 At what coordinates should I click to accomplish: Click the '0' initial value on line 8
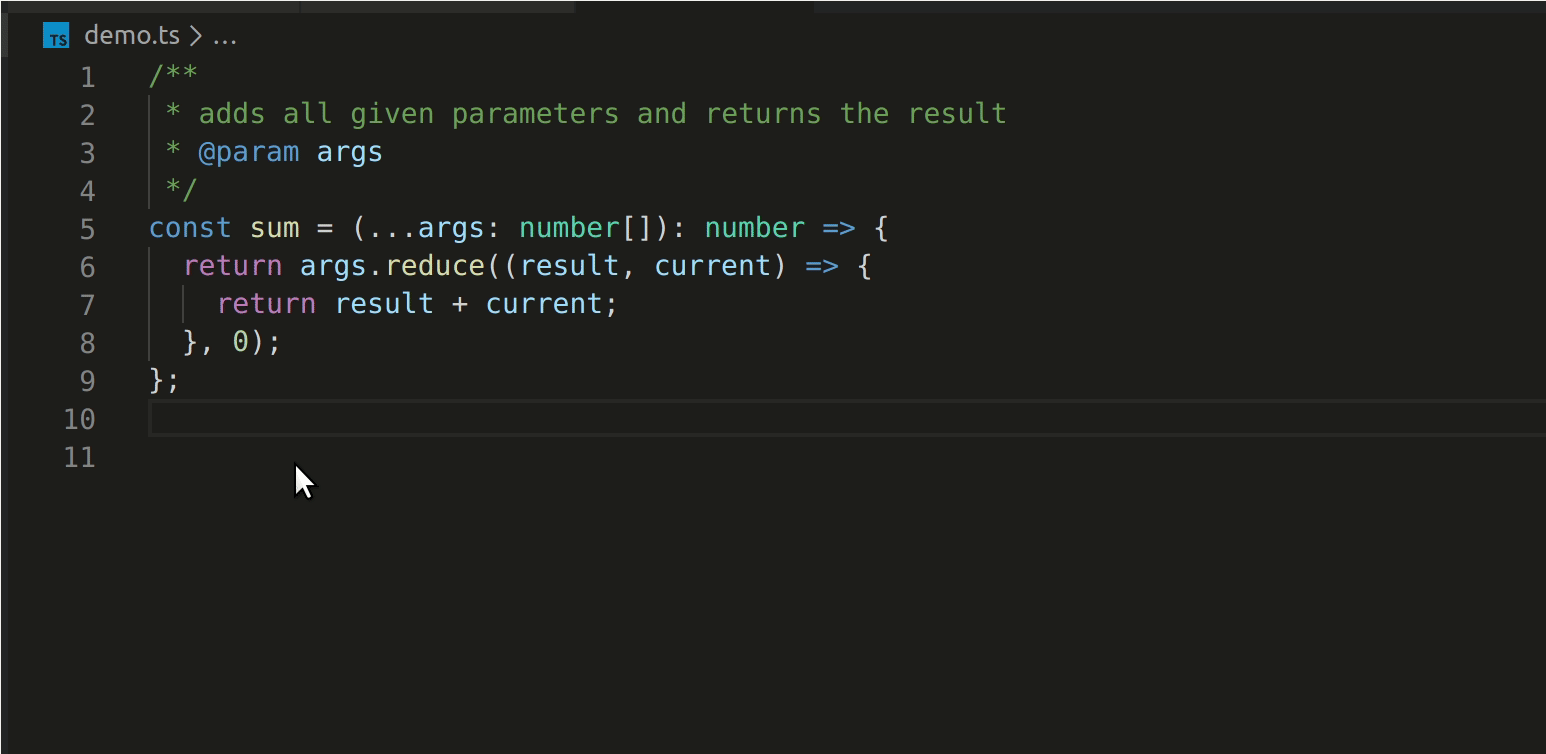click(x=240, y=342)
